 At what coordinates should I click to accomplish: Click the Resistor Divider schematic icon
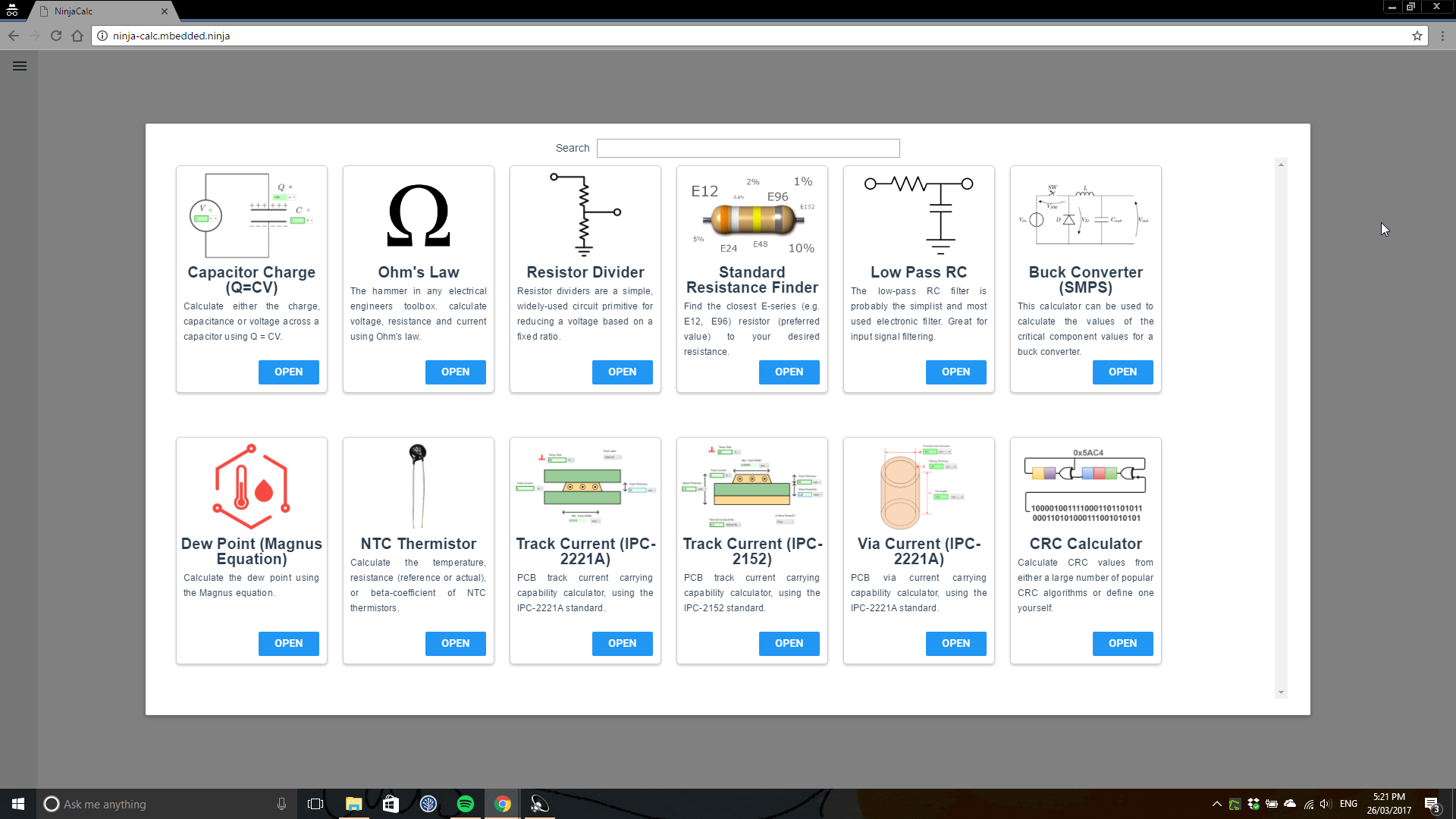point(585,213)
